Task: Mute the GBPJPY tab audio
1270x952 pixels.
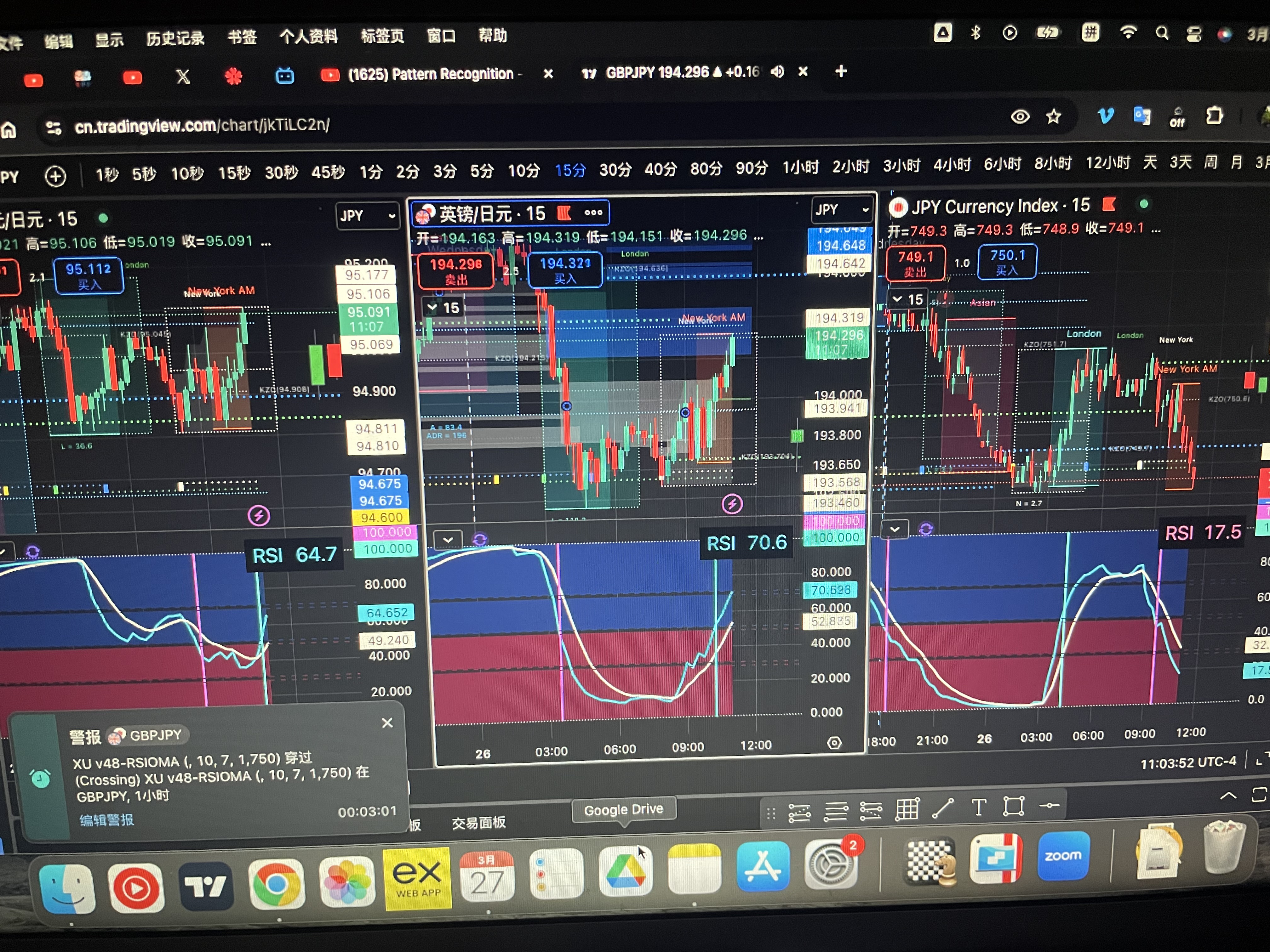Action: coord(777,72)
